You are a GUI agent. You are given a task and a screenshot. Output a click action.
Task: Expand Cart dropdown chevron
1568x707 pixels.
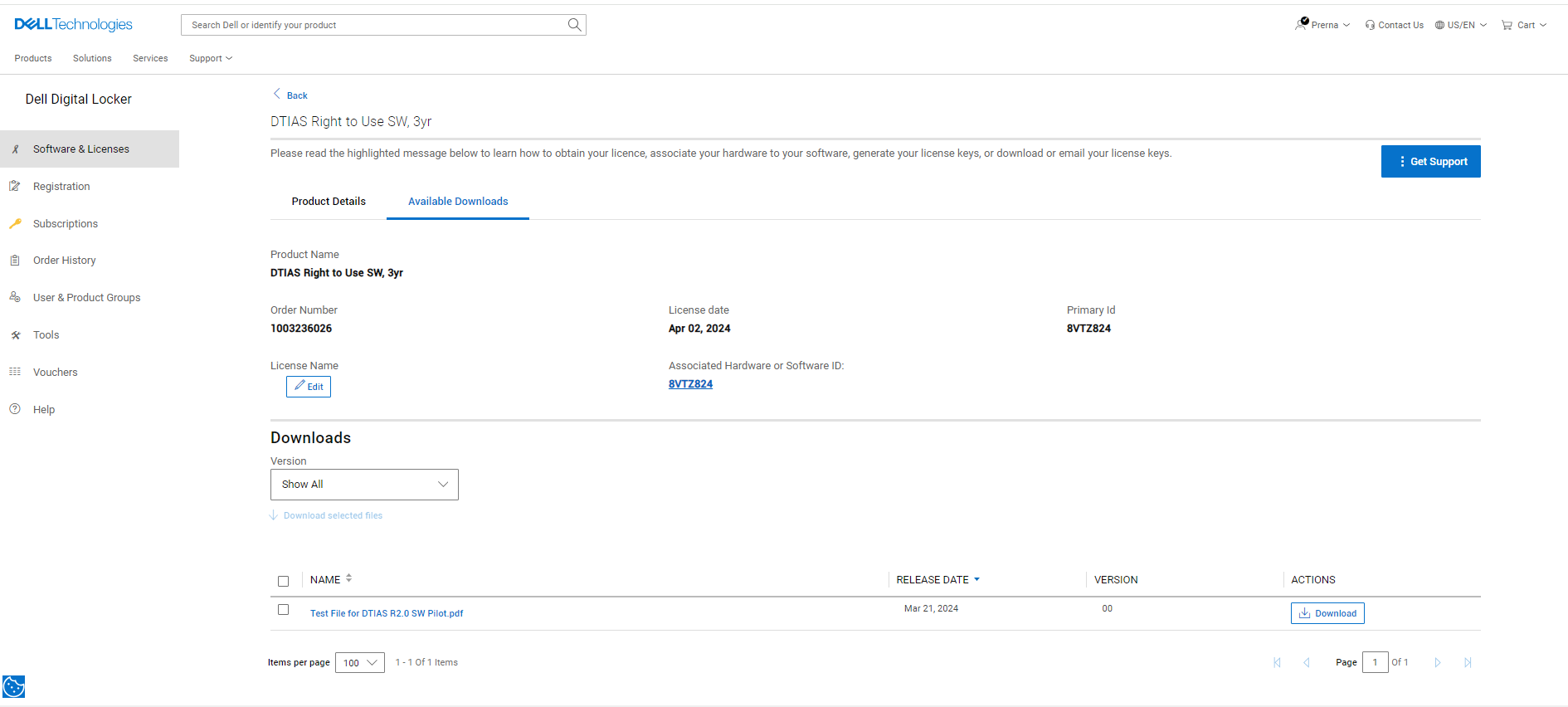pos(1543,25)
